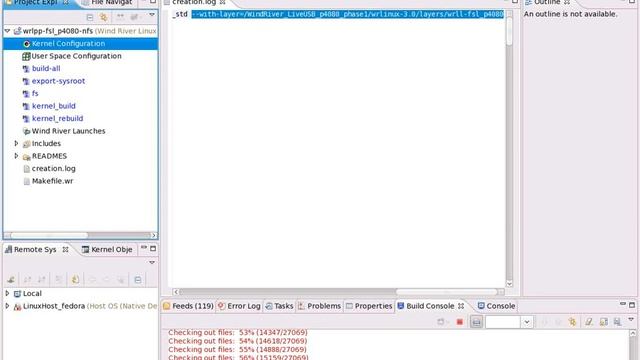
Task: Select the fs build target
Action: (35, 93)
